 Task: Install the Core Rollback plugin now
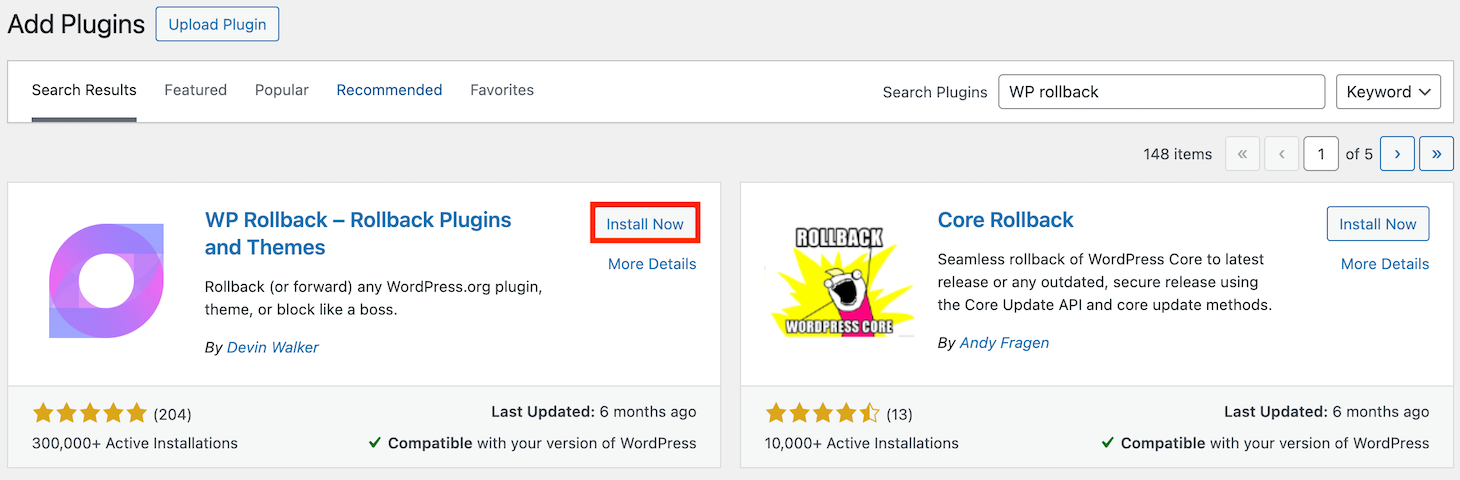(x=1377, y=224)
